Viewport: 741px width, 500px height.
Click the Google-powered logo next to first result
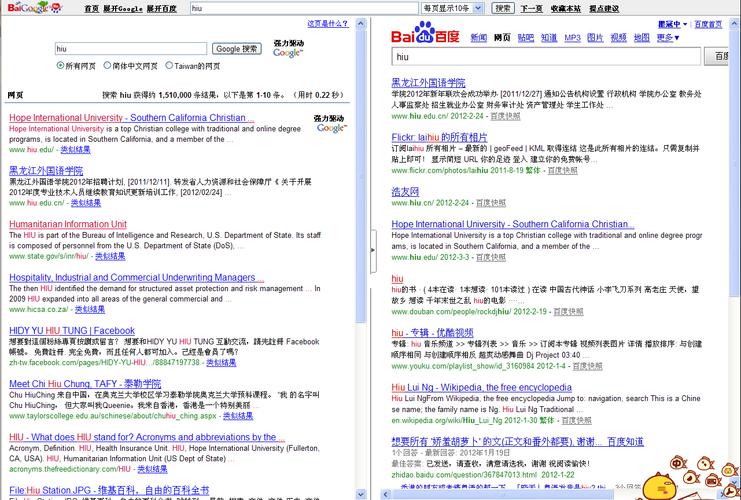[329, 123]
